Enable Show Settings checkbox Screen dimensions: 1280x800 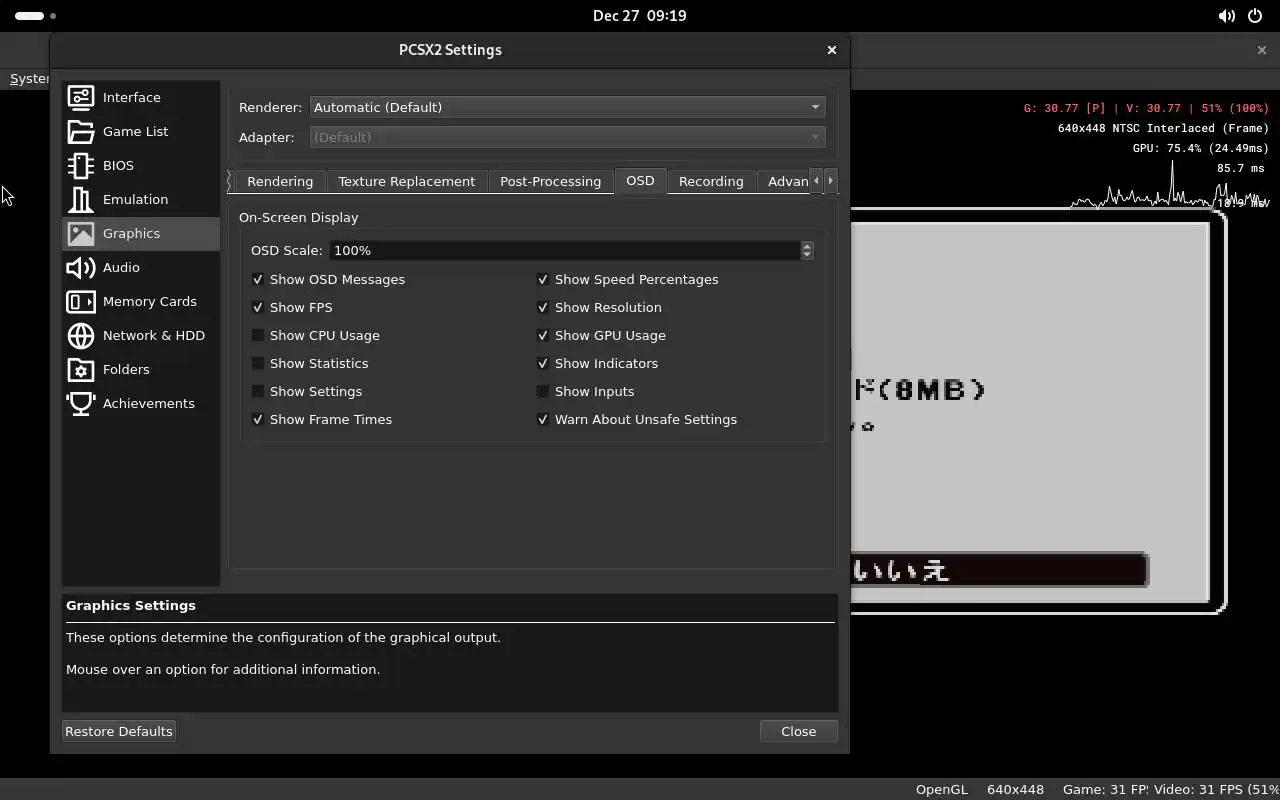coord(258,391)
